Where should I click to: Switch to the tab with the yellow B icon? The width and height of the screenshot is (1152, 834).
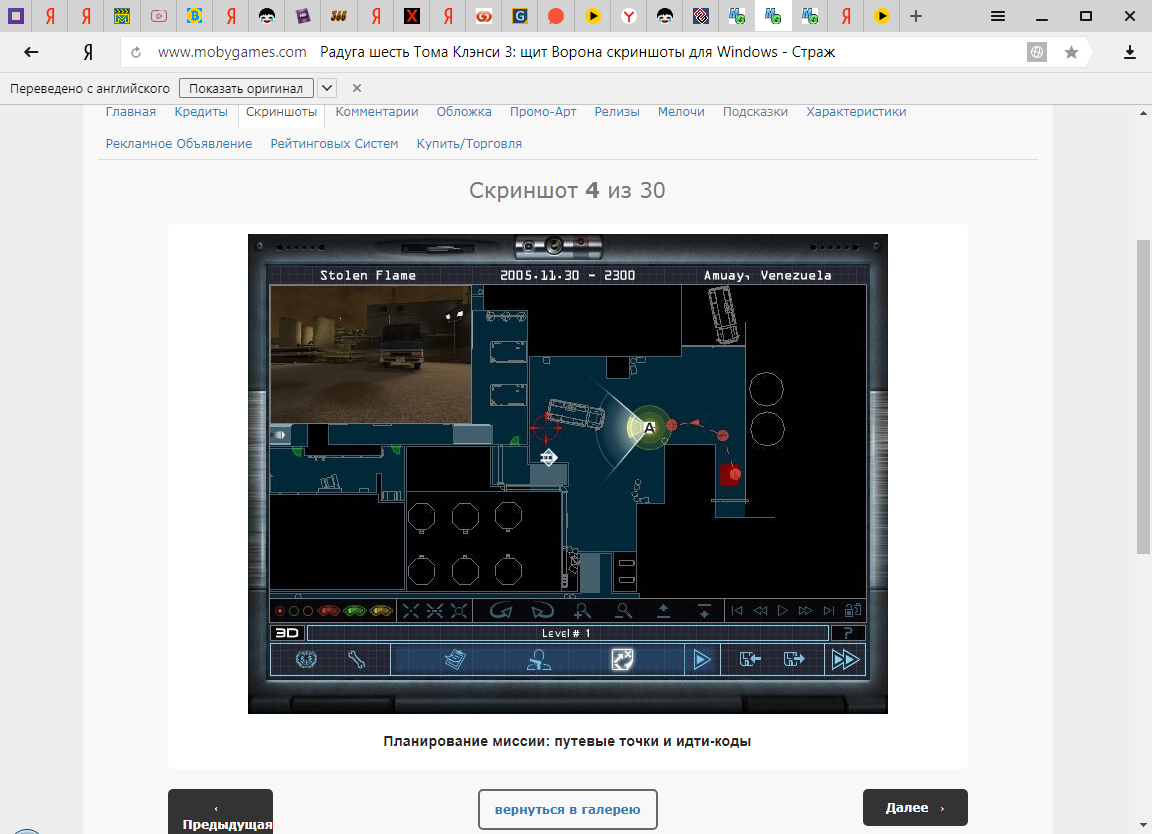194,15
